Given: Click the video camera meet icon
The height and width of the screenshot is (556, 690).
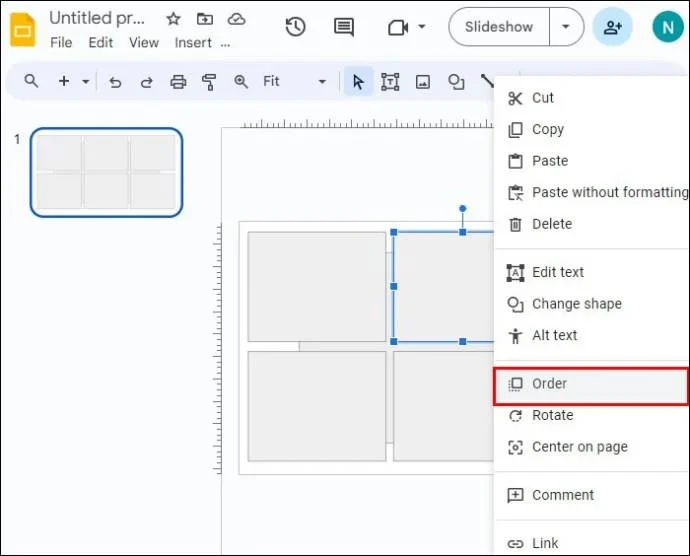Looking at the screenshot, I should click(x=398, y=28).
